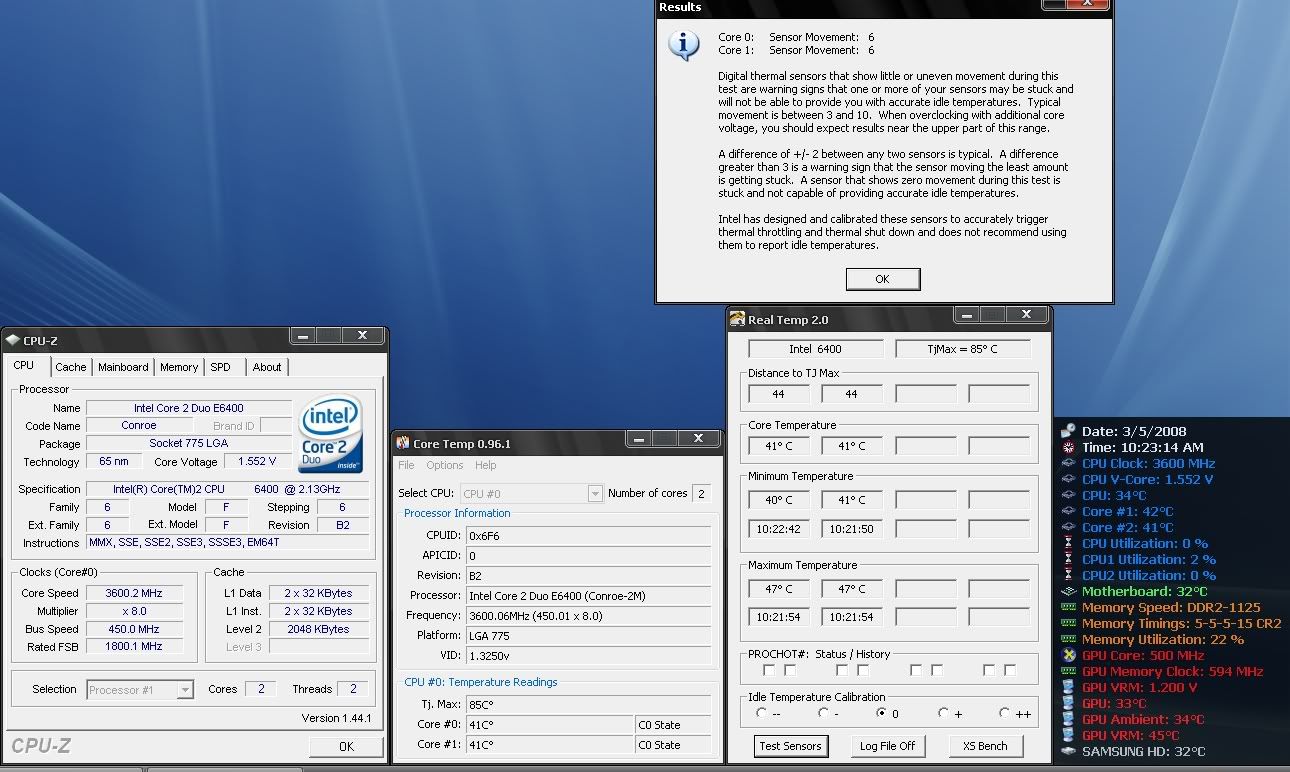This screenshot has height=772, width=1290.
Task: Select the '-' idle calibration radio button
Action: [822, 713]
